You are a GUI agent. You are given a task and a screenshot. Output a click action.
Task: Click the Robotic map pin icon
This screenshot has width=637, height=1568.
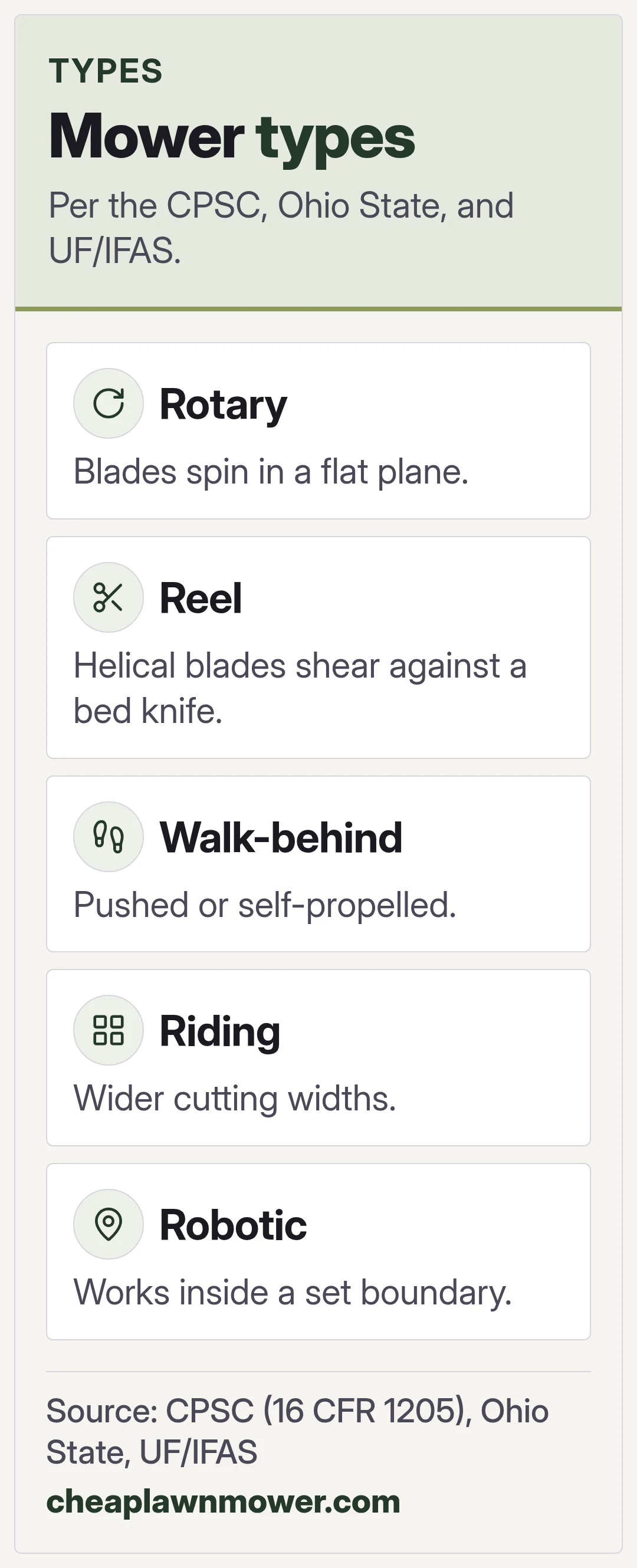click(109, 1224)
